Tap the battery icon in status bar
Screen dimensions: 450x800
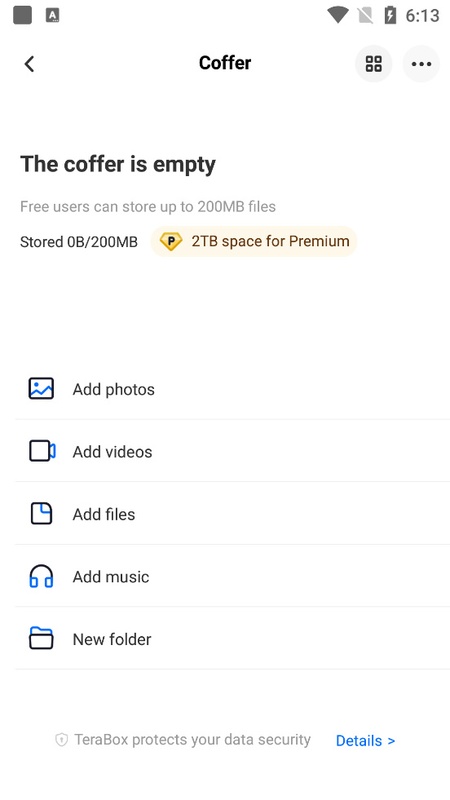390,15
